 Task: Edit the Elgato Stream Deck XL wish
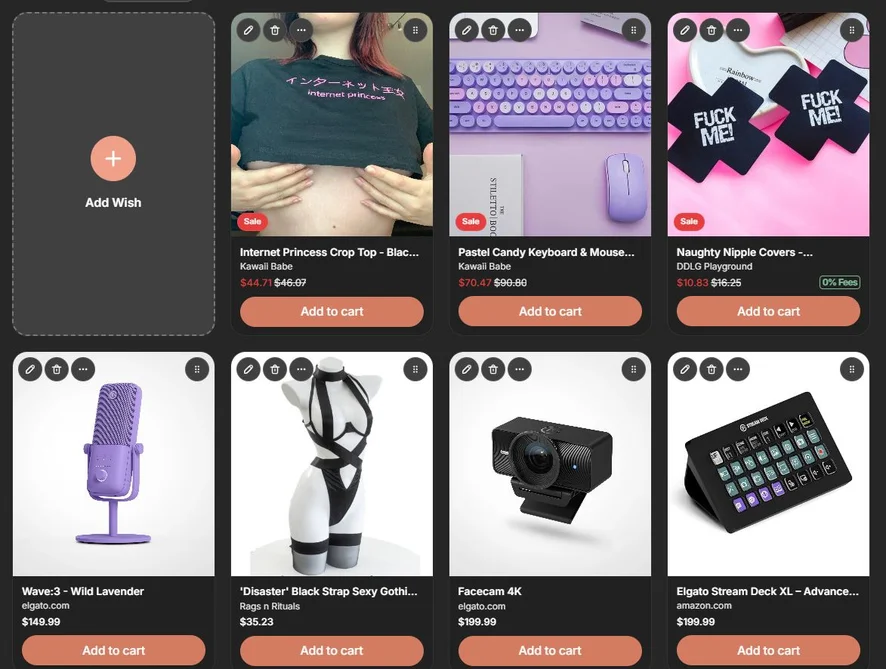tap(684, 369)
